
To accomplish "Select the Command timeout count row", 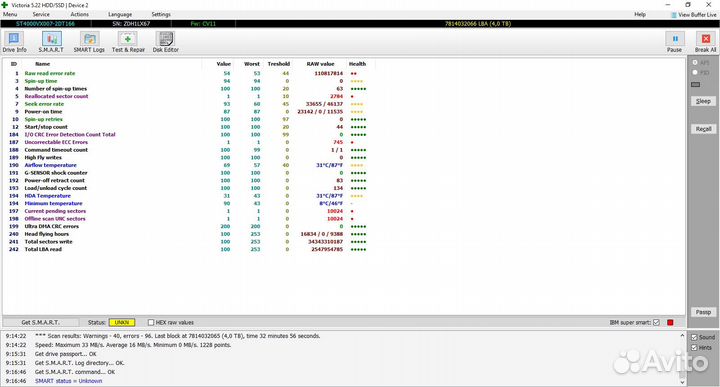I will pyautogui.click(x=188, y=150).
